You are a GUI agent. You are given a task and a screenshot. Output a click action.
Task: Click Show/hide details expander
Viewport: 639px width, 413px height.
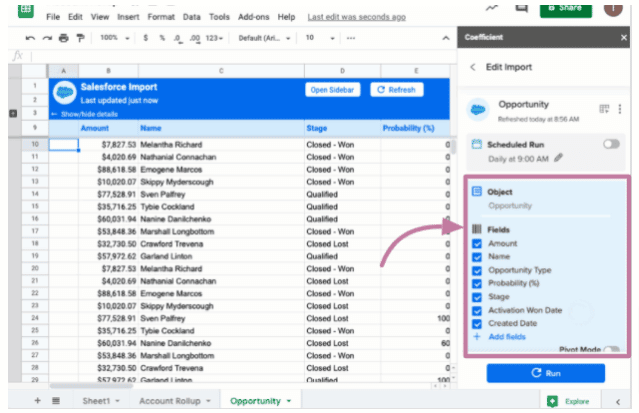(85, 114)
